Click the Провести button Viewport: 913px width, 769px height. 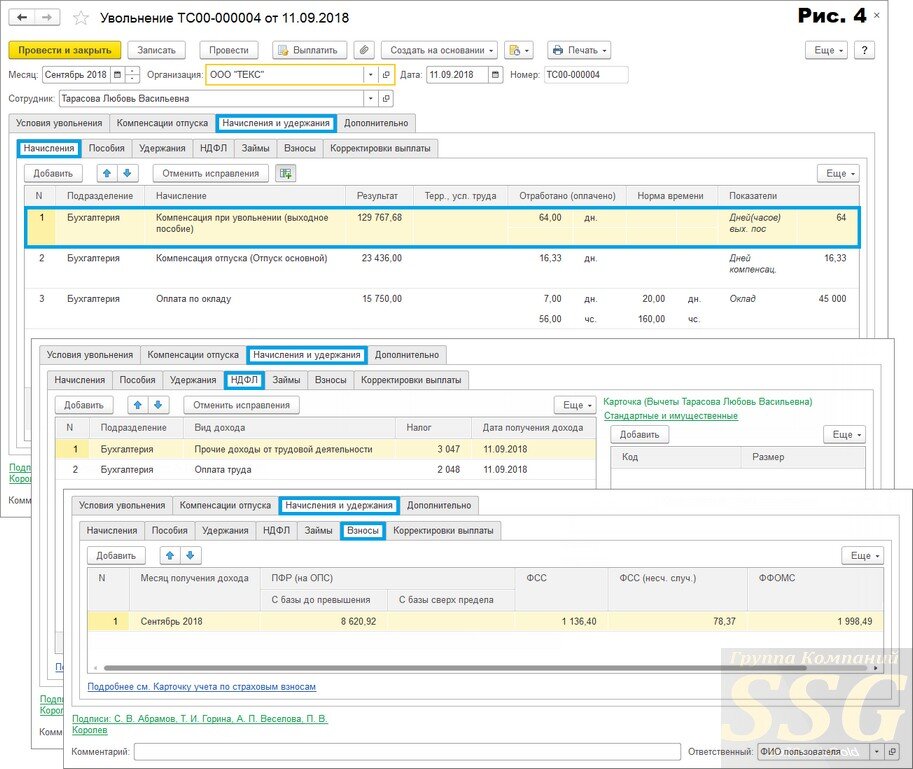point(228,50)
